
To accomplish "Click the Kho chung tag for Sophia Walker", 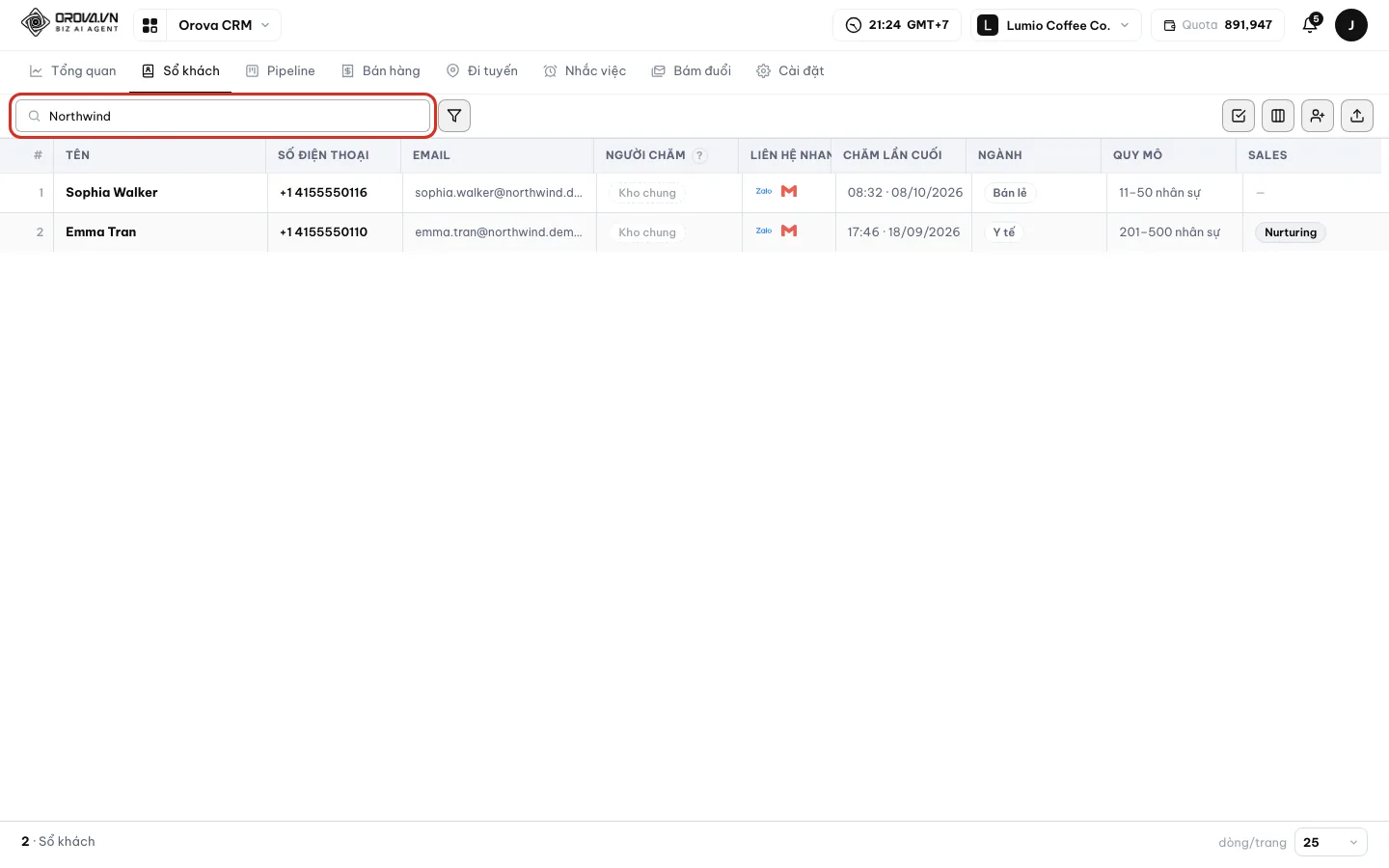I will tap(647, 193).
